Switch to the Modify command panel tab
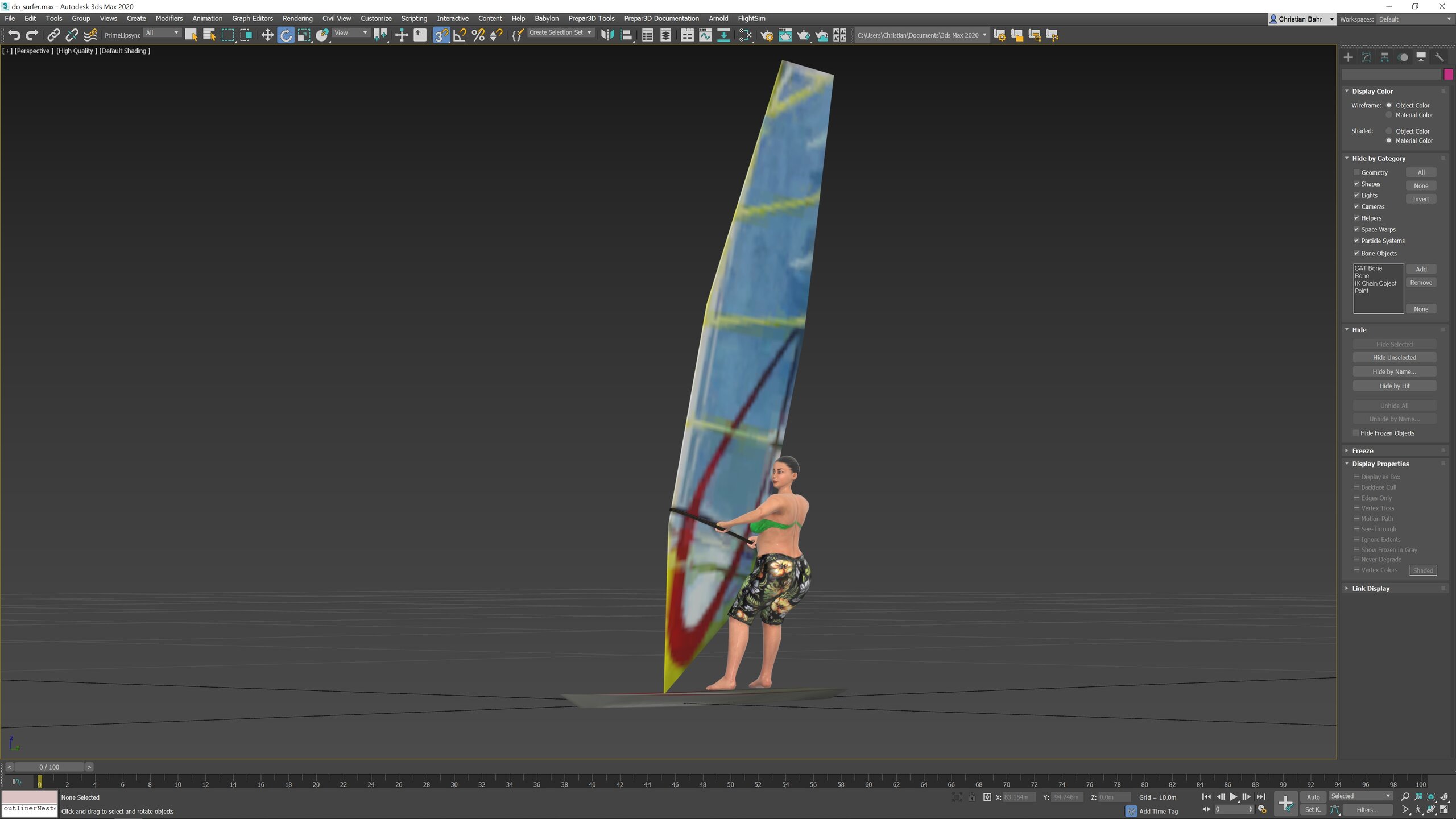The height and width of the screenshot is (819, 1456). [x=1366, y=57]
